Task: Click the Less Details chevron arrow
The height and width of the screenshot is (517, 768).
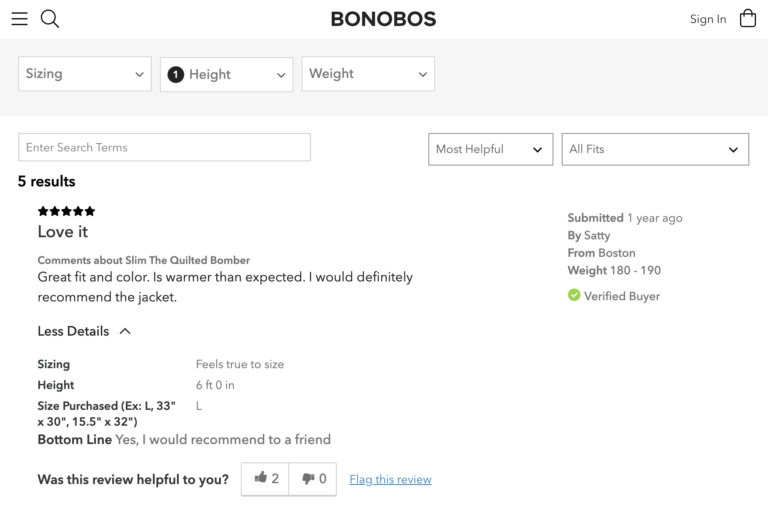Action: tap(125, 331)
